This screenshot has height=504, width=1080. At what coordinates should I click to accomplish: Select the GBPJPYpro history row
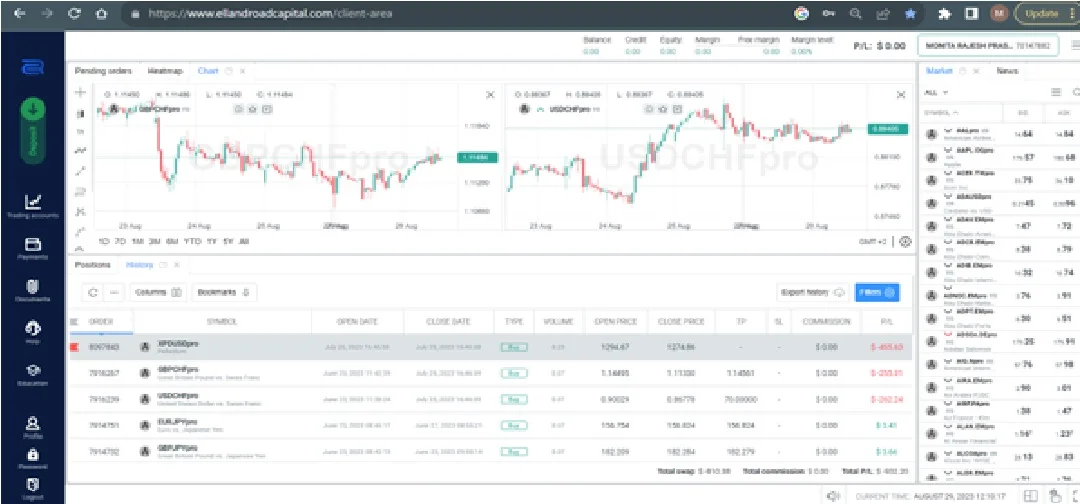tap(490, 452)
